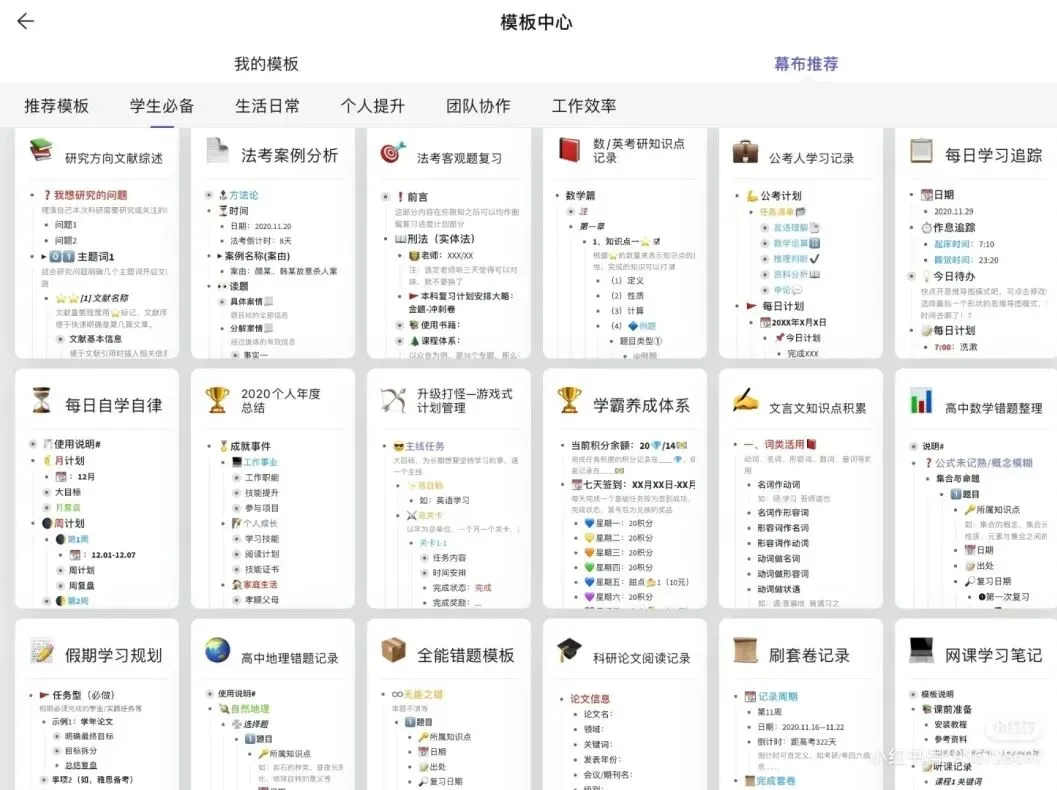Image resolution: width=1057 pixels, height=790 pixels.
Task: Click the bow icon of 升级打怪游戏式计划管理
Action: 393,400
